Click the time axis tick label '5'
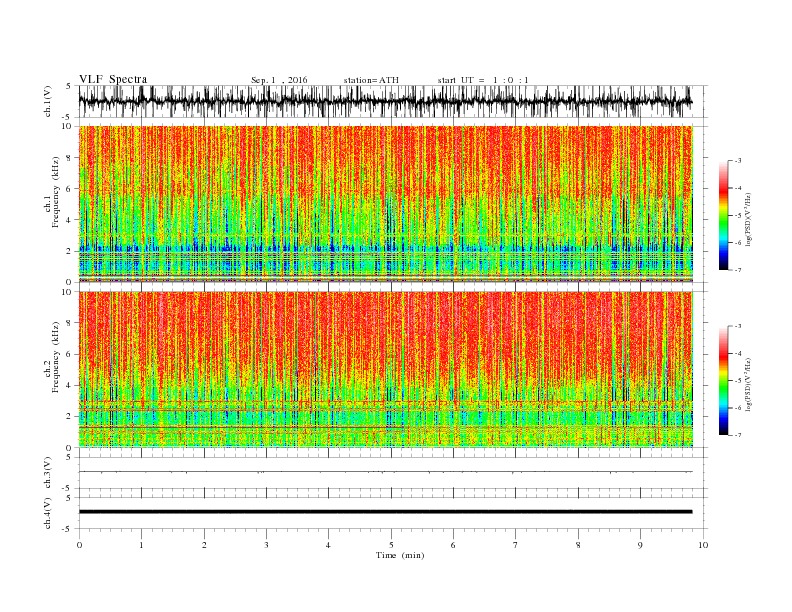The width and height of the screenshot is (792, 612). pyautogui.click(x=391, y=545)
